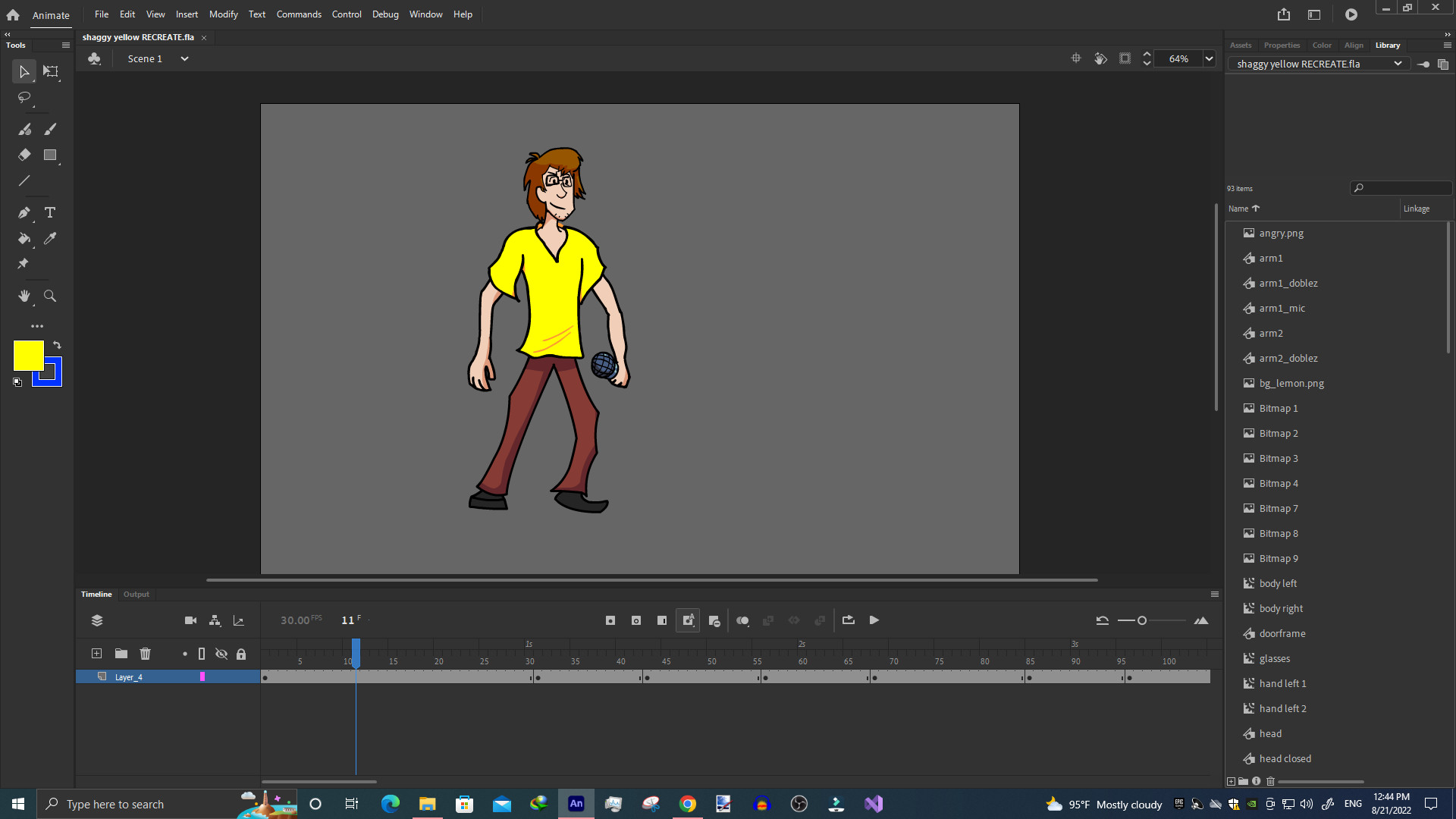This screenshot has width=1456, height=819.
Task: Open Chrome from the taskbar
Action: pos(687,804)
